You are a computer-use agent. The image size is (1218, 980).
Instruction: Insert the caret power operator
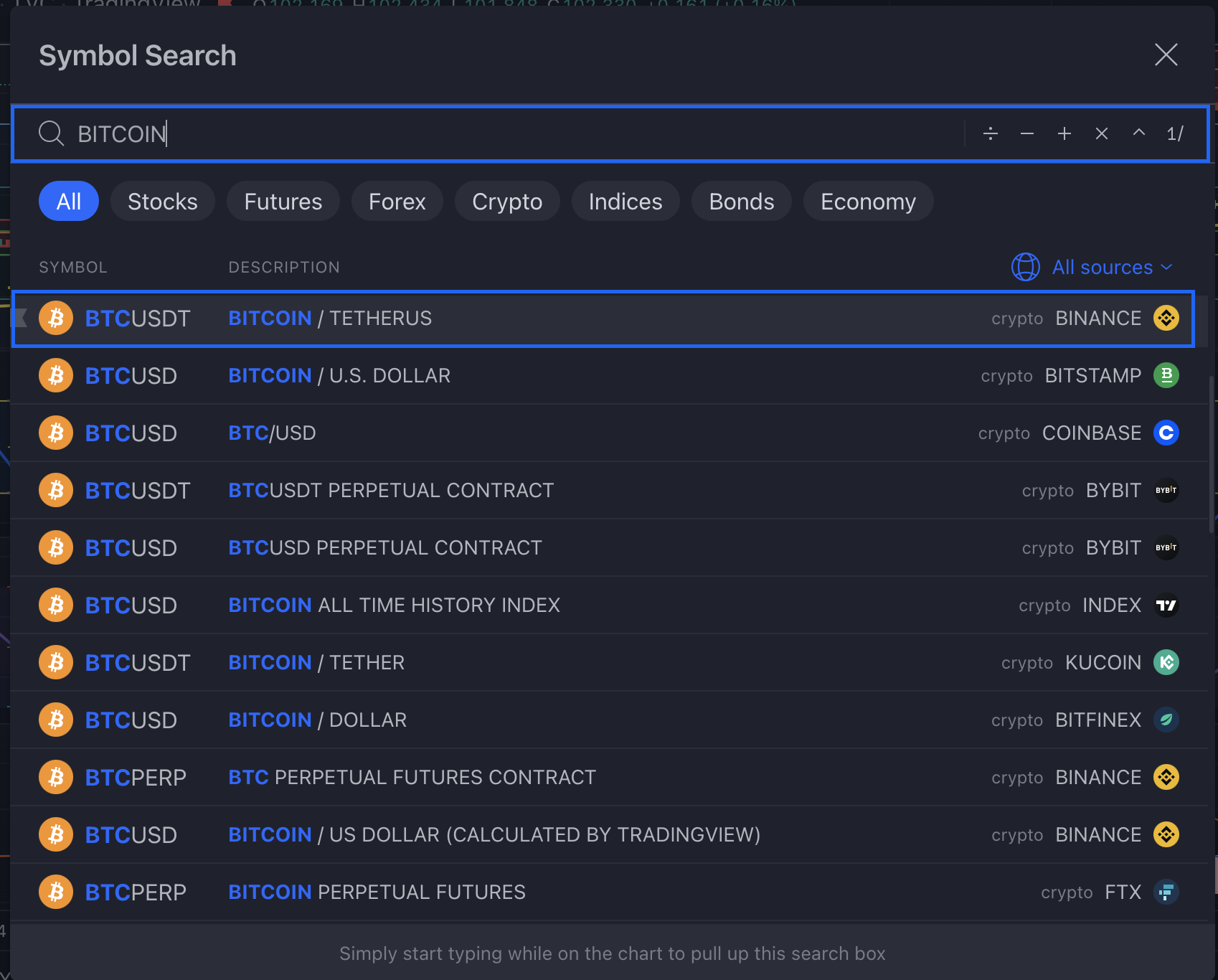click(x=1139, y=133)
